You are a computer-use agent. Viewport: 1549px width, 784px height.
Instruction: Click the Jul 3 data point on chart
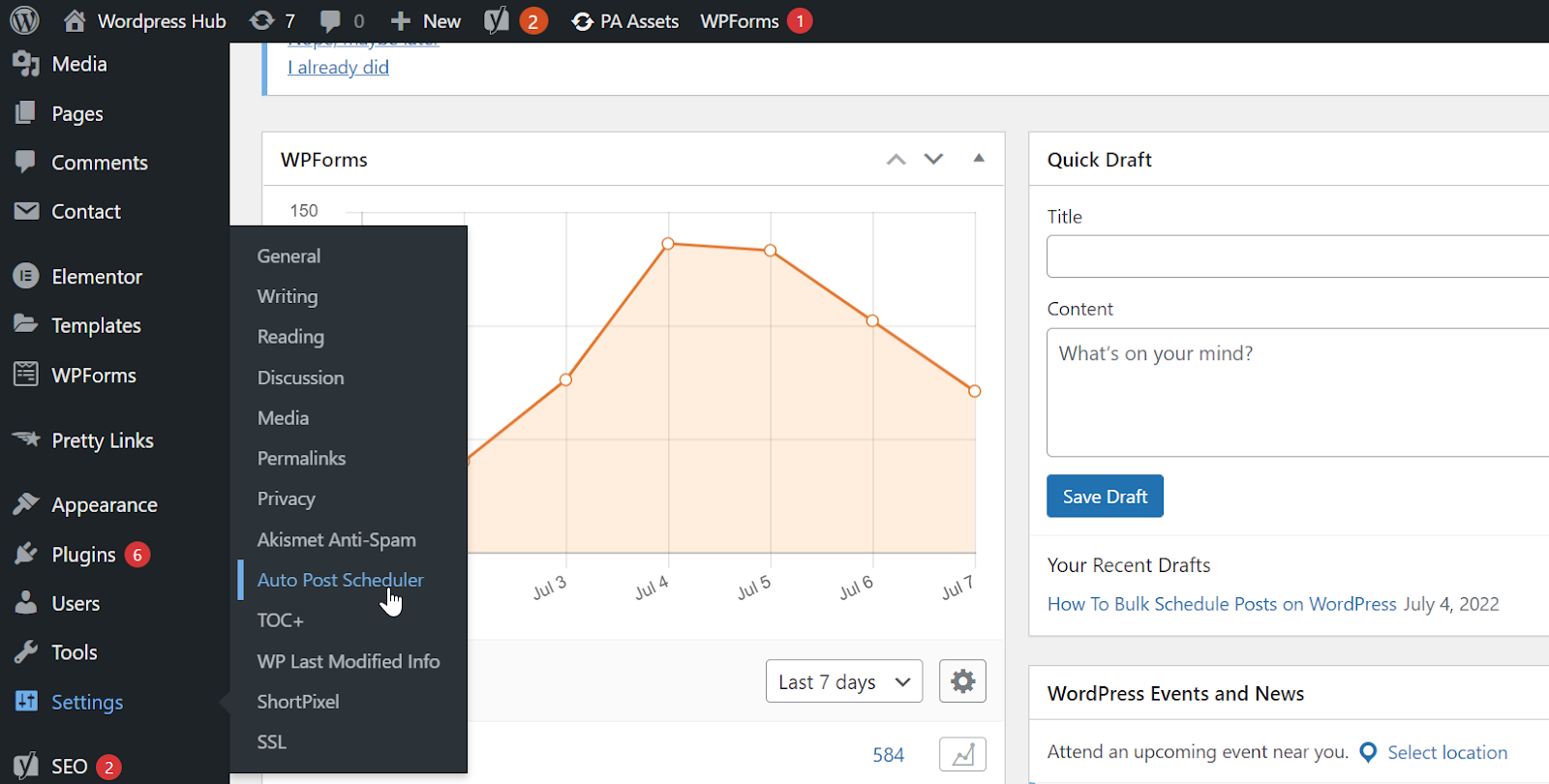coord(566,379)
